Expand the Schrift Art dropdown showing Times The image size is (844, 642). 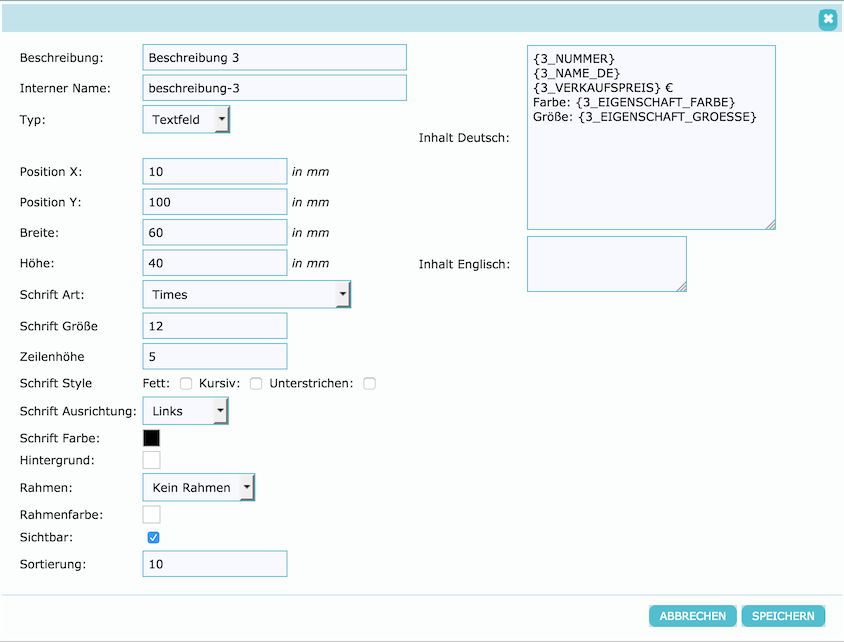pos(246,295)
